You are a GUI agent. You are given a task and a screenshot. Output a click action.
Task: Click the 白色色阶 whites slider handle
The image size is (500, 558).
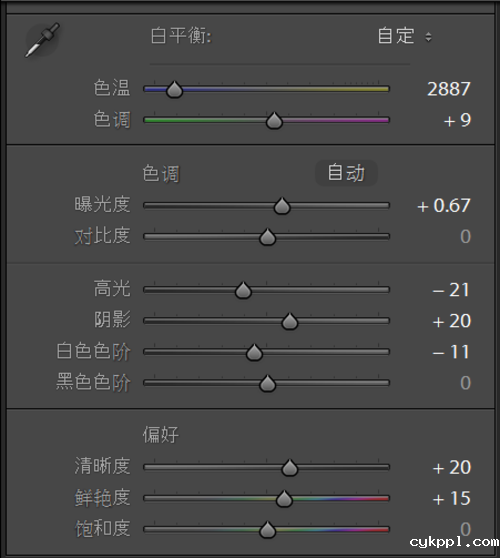click(x=254, y=352)
